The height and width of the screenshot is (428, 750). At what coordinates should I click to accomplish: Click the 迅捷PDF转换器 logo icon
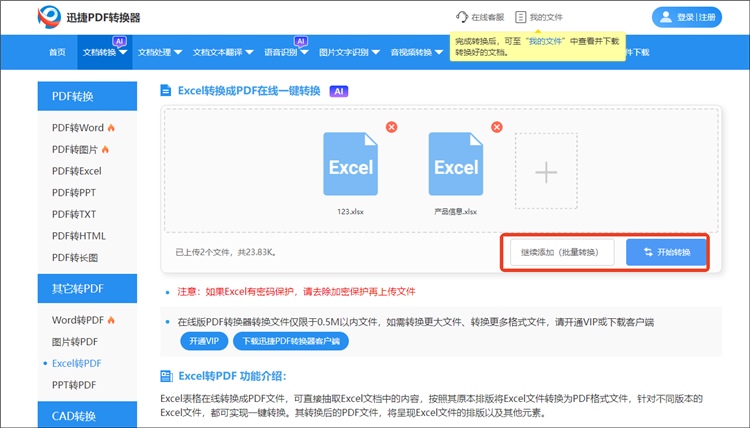tap(49, 17)
